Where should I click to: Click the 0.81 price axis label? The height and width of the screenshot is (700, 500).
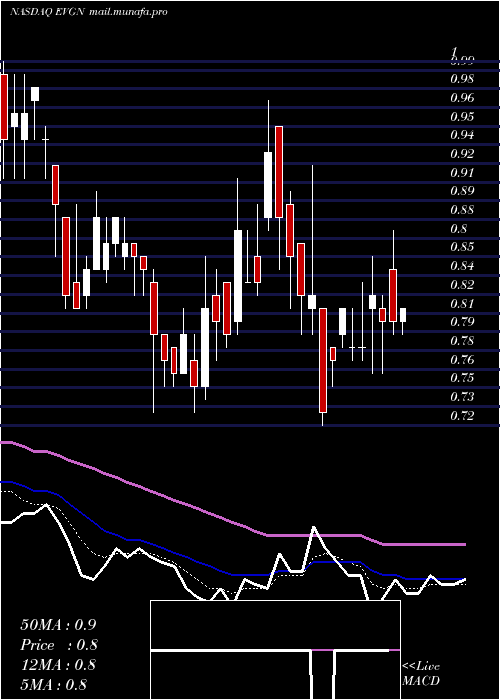click(462, 304)
